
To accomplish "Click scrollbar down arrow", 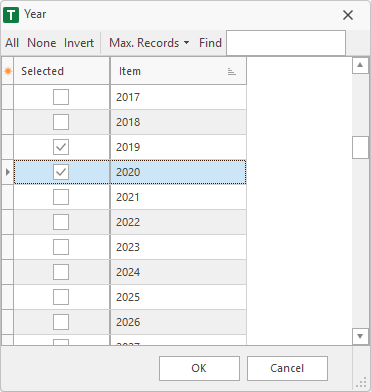I will (360, 336).
